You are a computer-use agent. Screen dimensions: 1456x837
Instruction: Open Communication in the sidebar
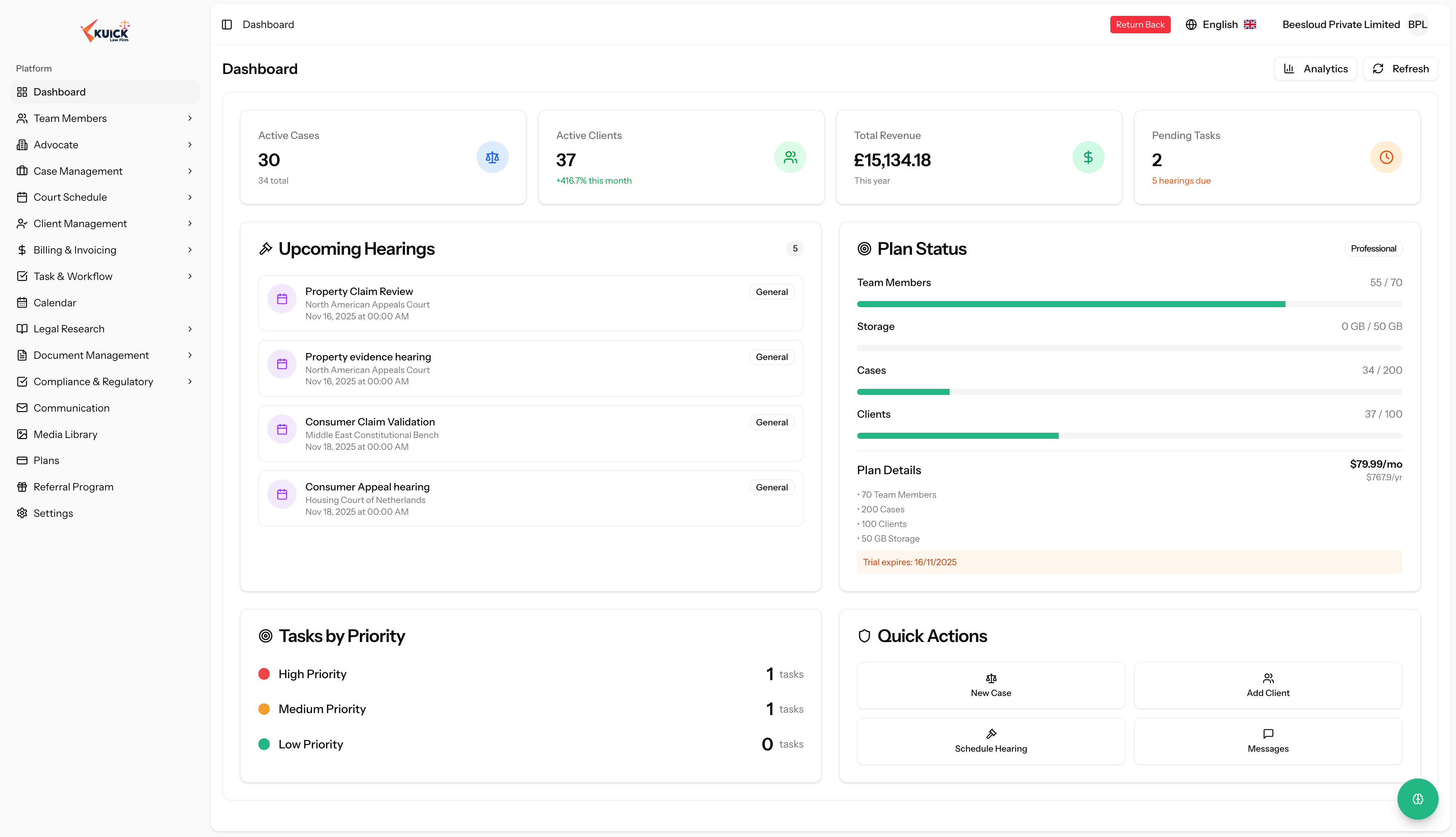tap(105, 408)
